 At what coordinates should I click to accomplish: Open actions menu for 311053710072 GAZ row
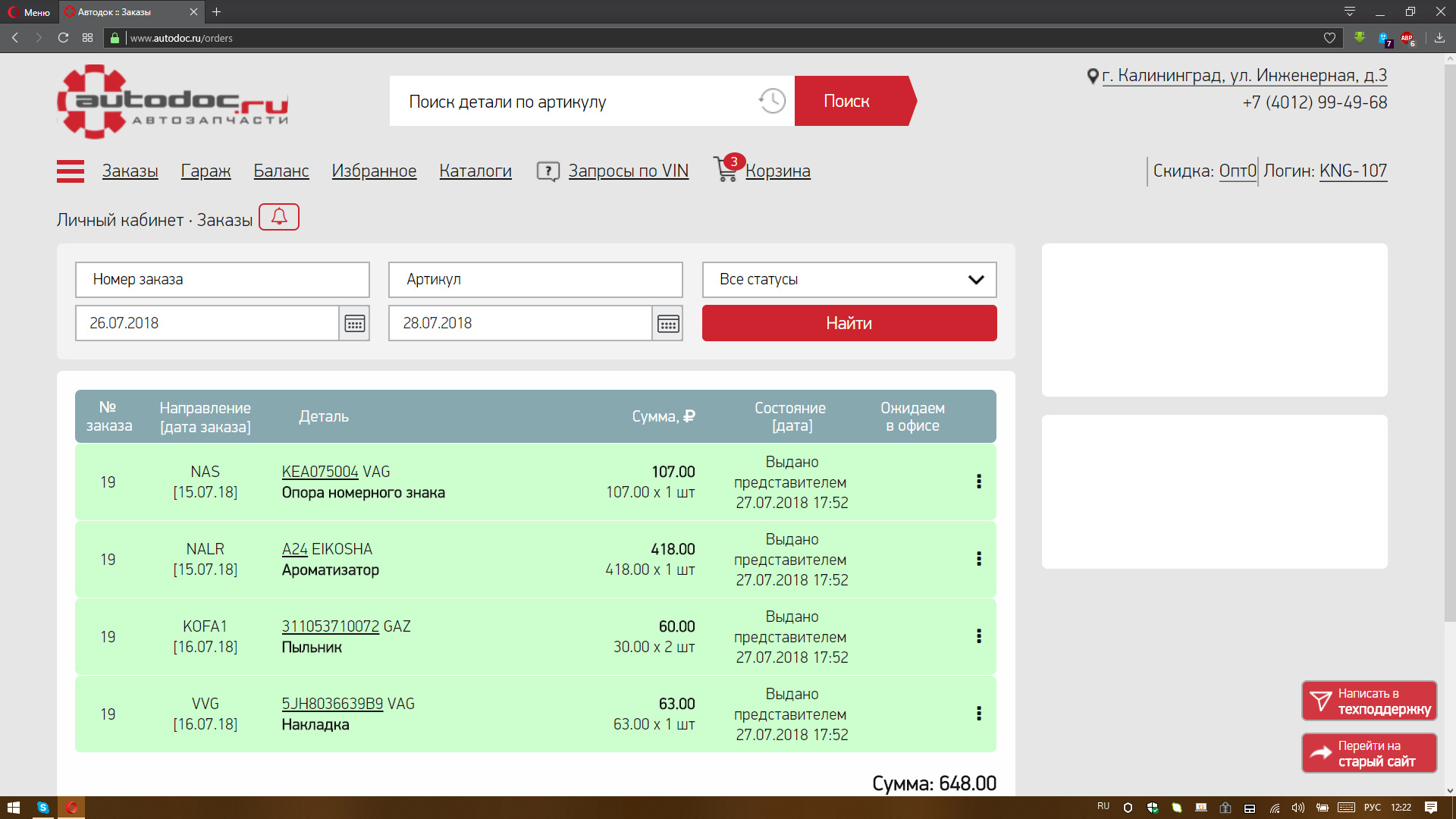979,636
